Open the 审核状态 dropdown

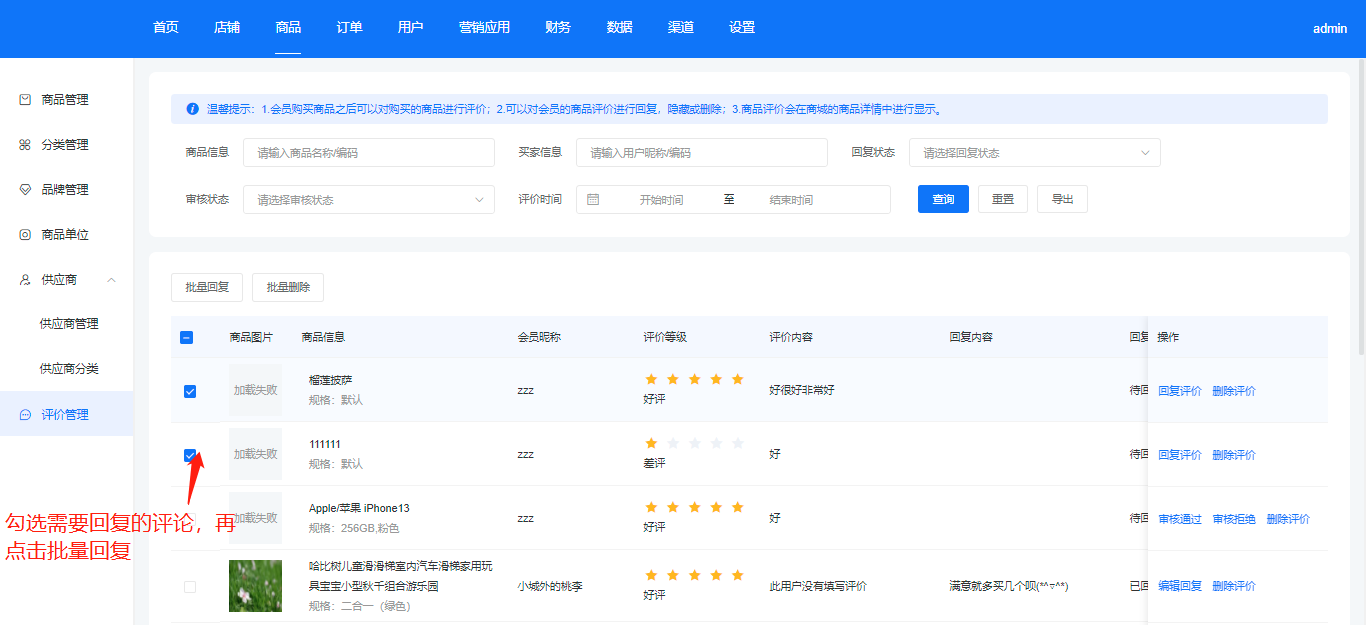click(369, 200)
